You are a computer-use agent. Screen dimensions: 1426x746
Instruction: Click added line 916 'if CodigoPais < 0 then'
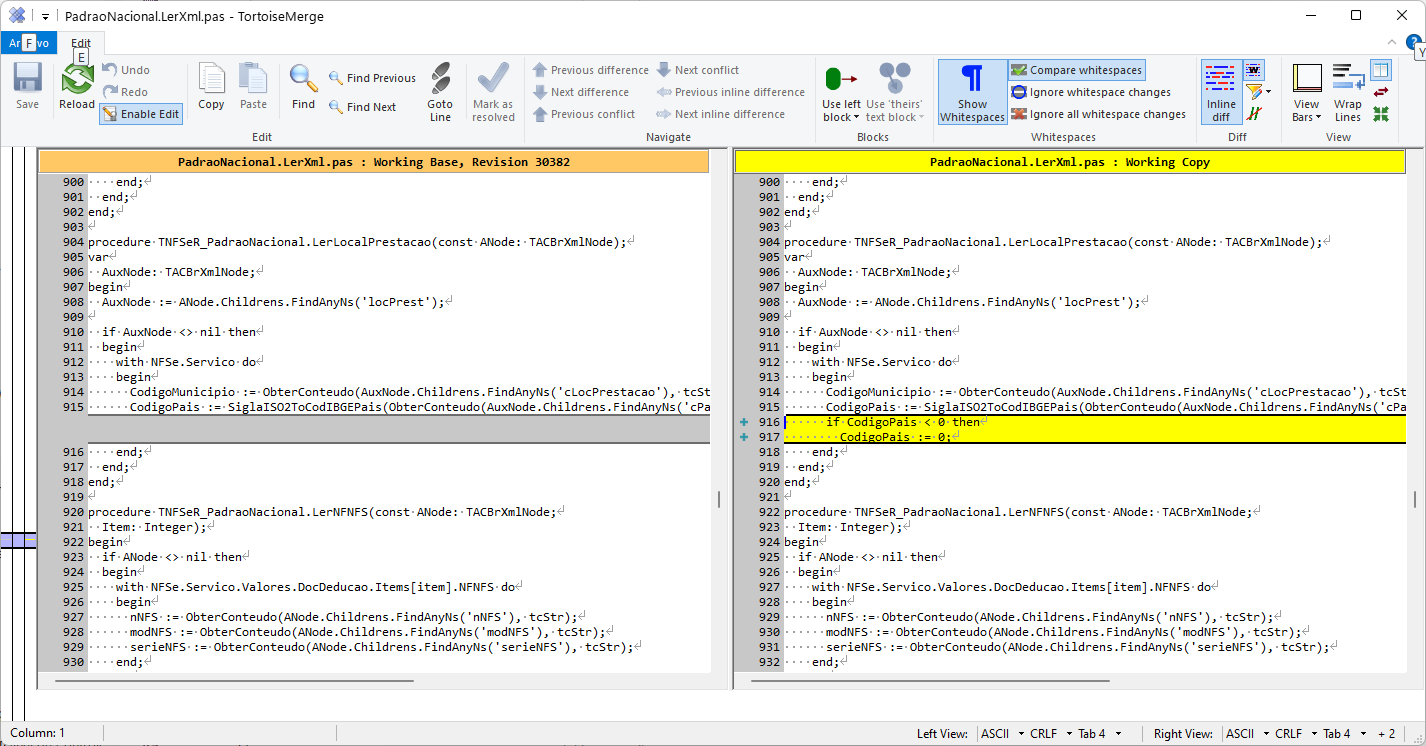coord(1095,422)
